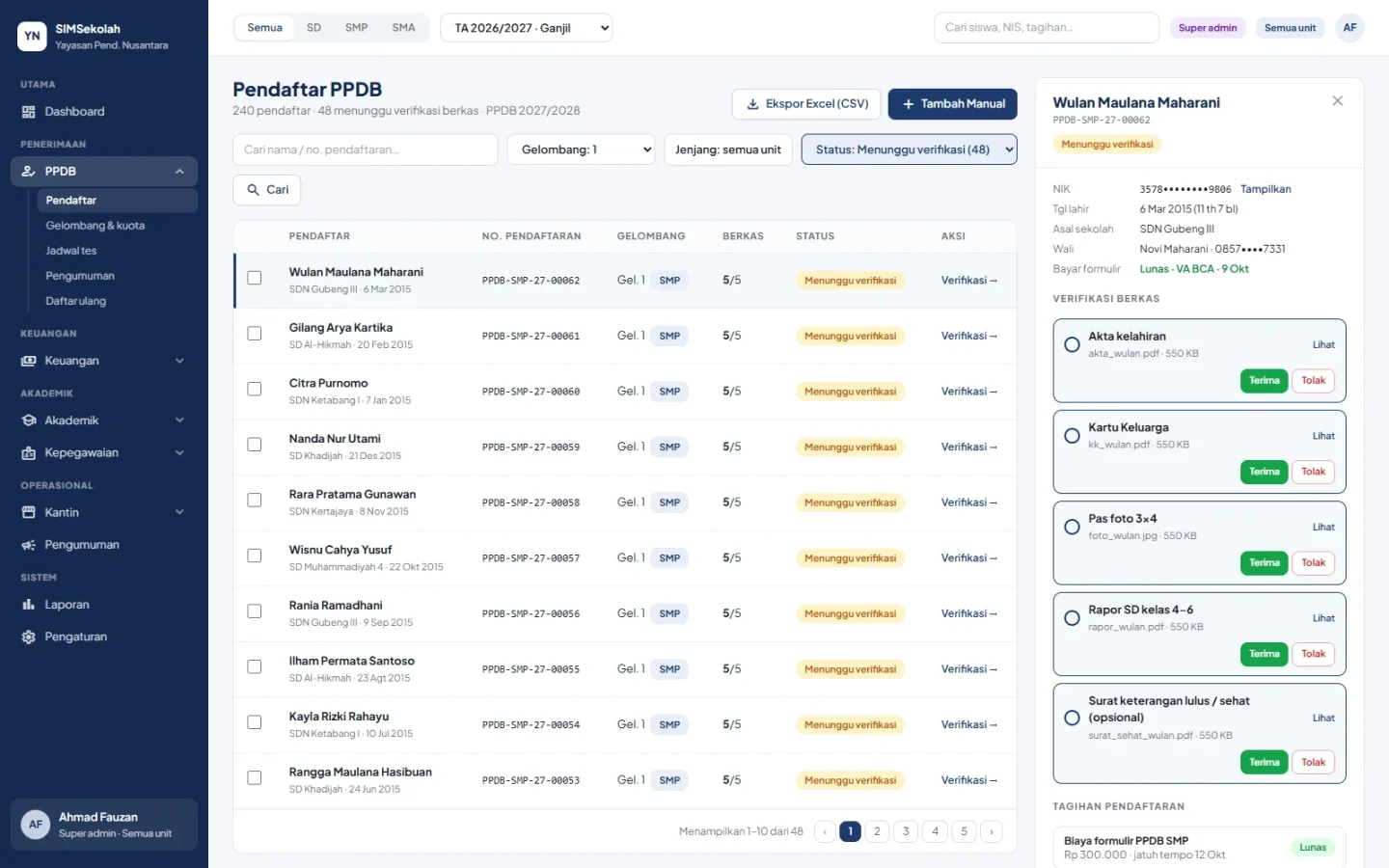This screenshot has width=1389, height=868.
Task: Expand the Kantin menu chevron
Action: tap(179, 513)
